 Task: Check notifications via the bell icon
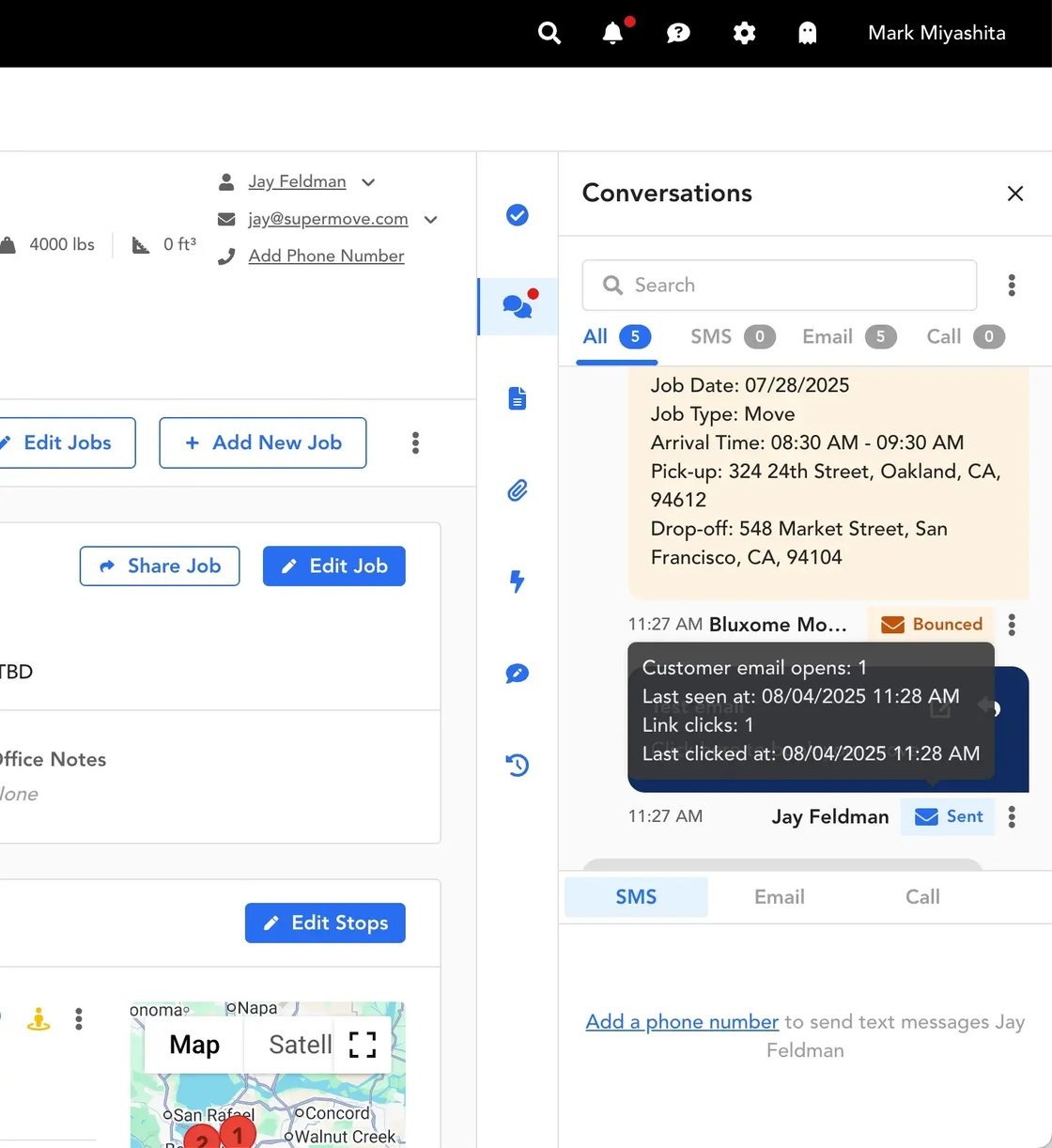point(613,33)
